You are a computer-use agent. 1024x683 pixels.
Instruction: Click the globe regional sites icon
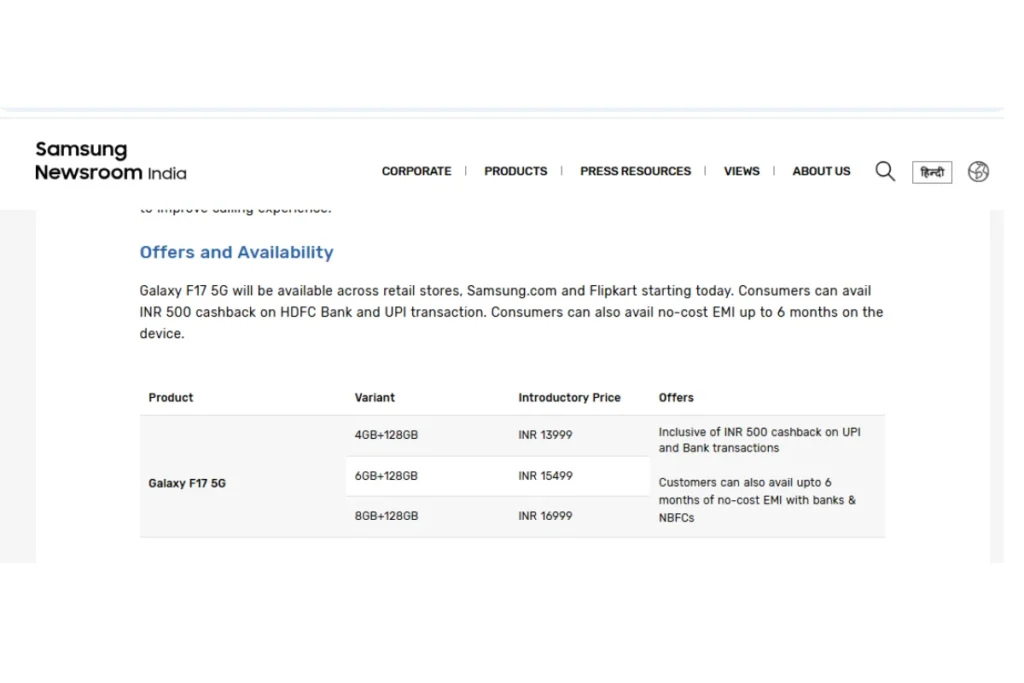[x=978, y=171]
